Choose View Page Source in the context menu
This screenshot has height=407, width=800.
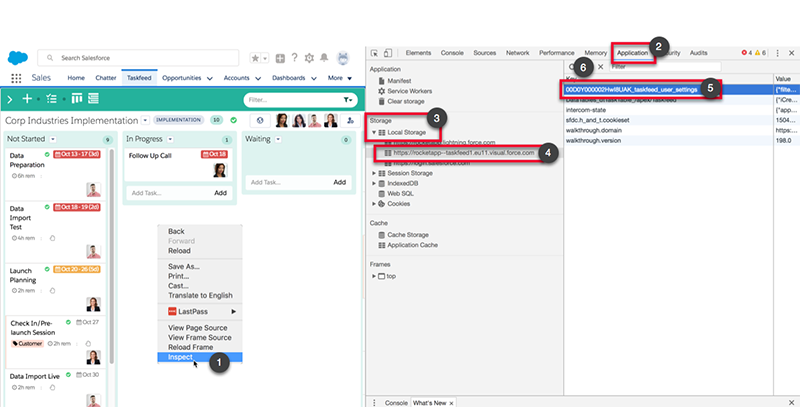pyautogui.click(x=199, y=327)
